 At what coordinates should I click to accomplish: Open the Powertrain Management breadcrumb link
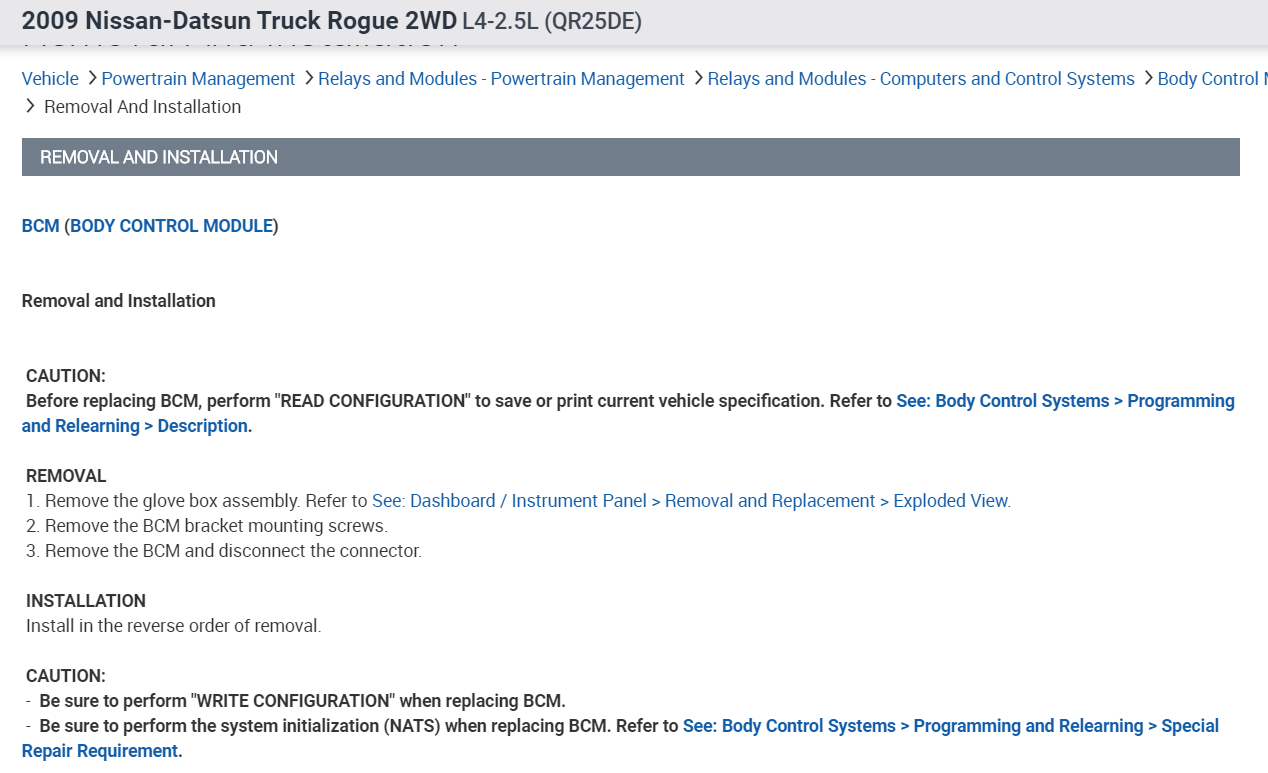point(198,79)
